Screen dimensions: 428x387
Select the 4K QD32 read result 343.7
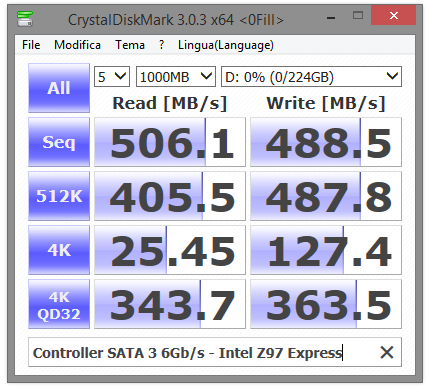(x=170, y=304)
